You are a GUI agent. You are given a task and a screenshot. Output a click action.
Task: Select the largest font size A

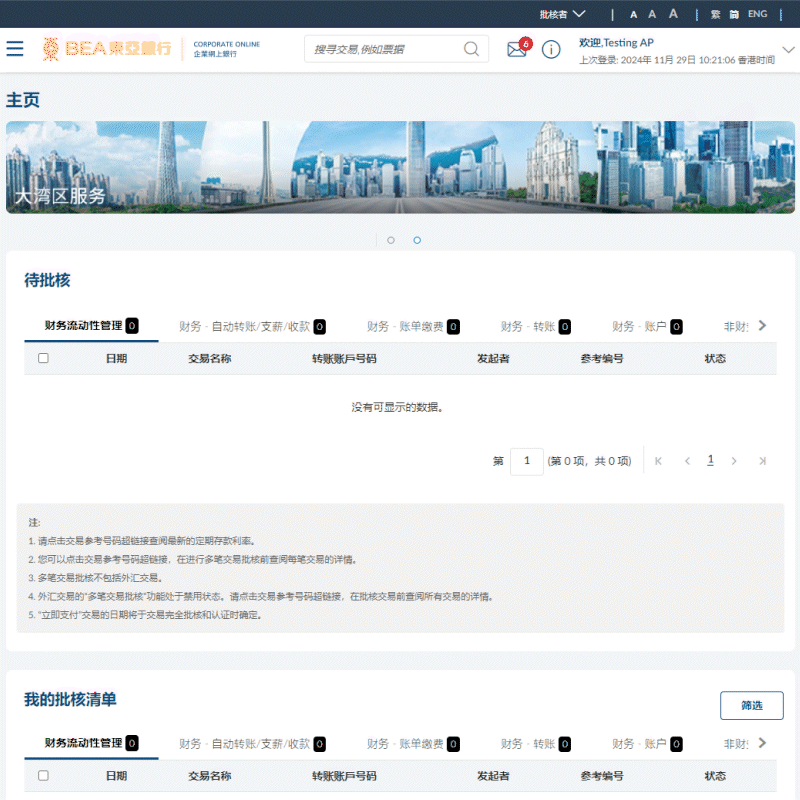point(673,14)
